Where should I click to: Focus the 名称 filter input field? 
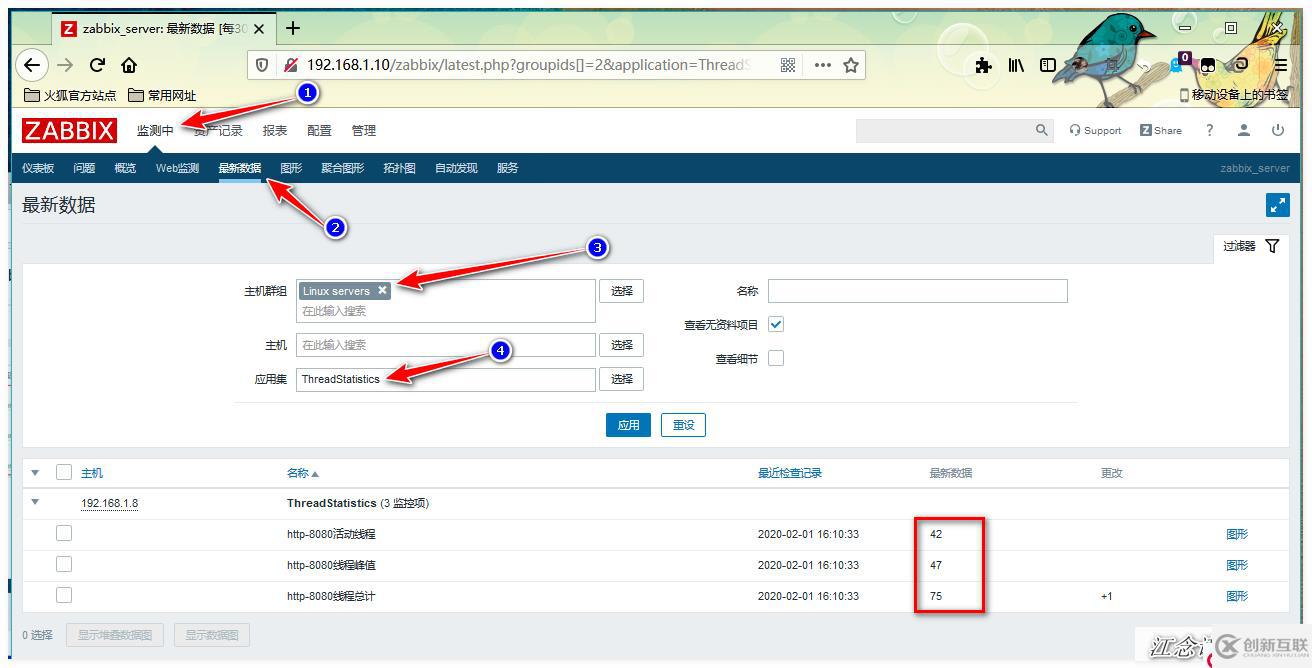pyautogui.click(x=917, y=291)
